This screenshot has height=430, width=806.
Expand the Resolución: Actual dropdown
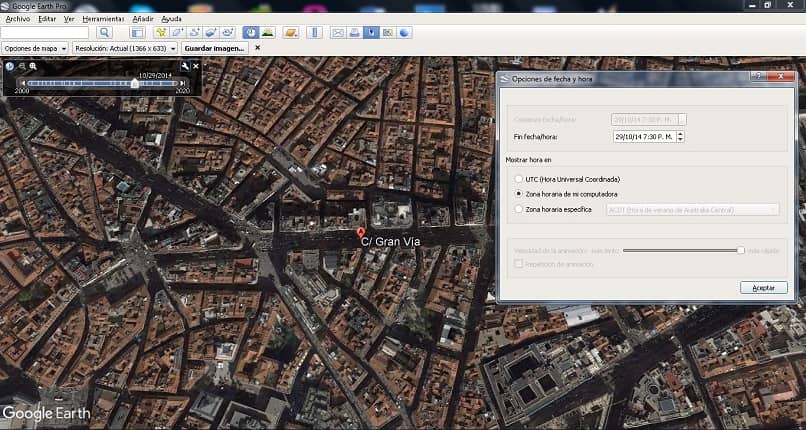[x=125, y=48]
